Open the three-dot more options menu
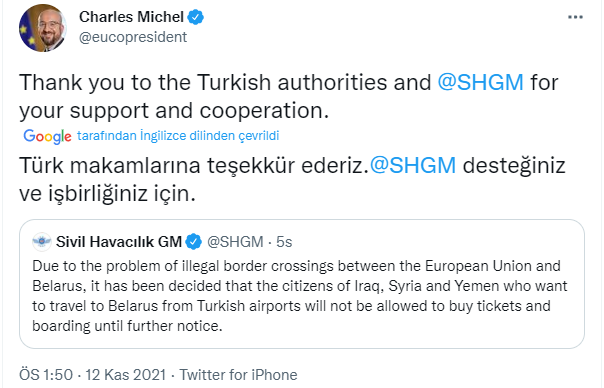This screenshot has height=388, width=604. 575,17
